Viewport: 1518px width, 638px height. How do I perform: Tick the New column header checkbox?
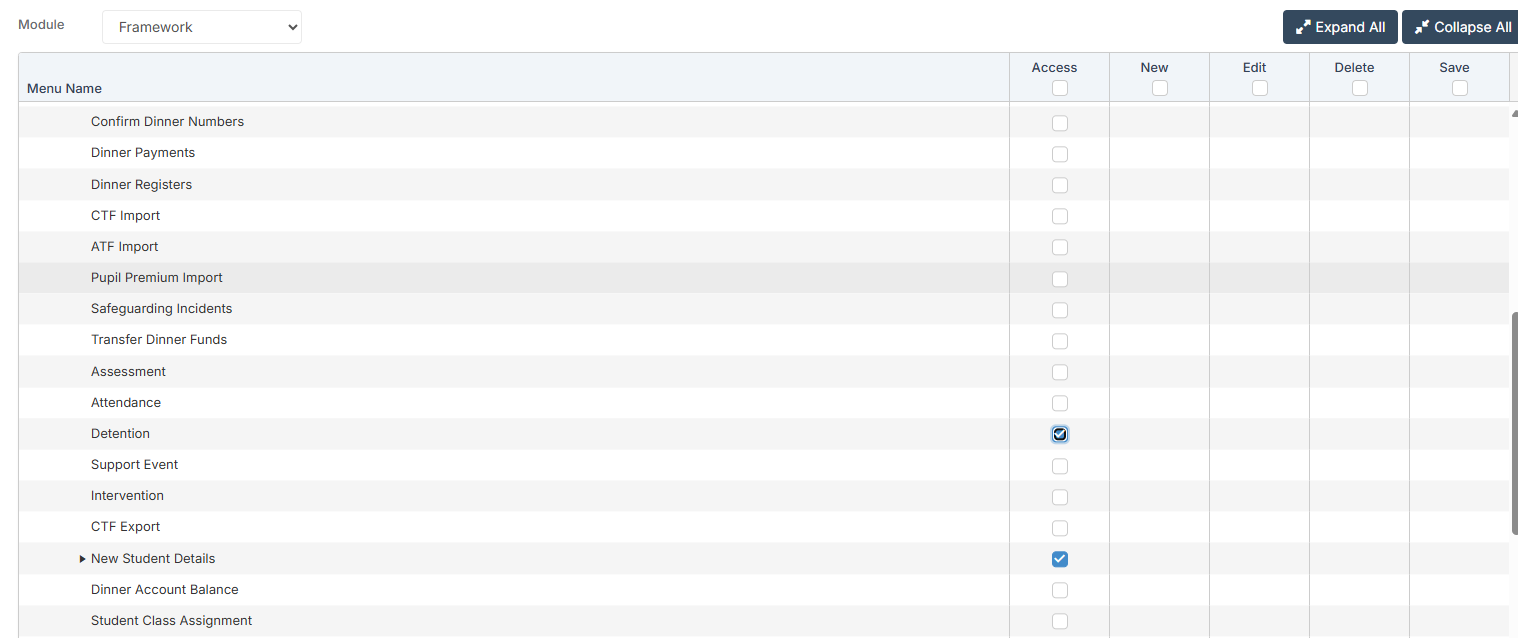click(x=1159, y=88)
